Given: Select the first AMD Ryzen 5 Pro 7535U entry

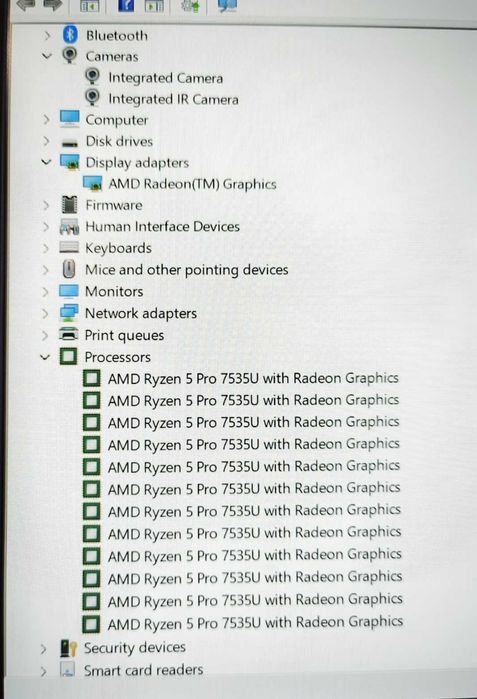Looking at the screenshot, I should pyautogui.click(x=253, y=378).
